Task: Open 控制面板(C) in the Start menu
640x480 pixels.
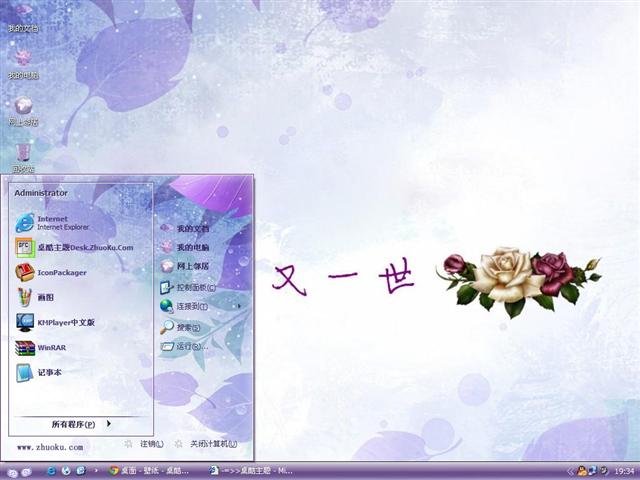Action: pyautogui.click(x=188, y=287)
